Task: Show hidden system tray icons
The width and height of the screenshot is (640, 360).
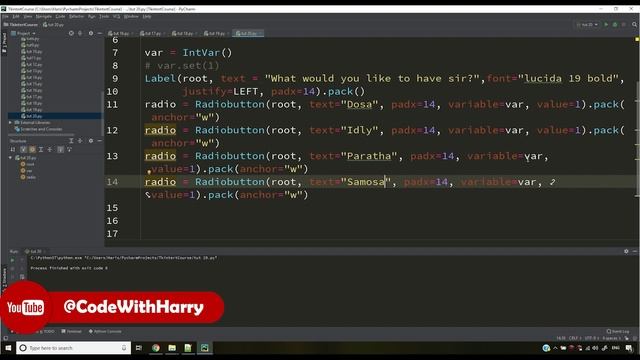Action: click(555, 348)
